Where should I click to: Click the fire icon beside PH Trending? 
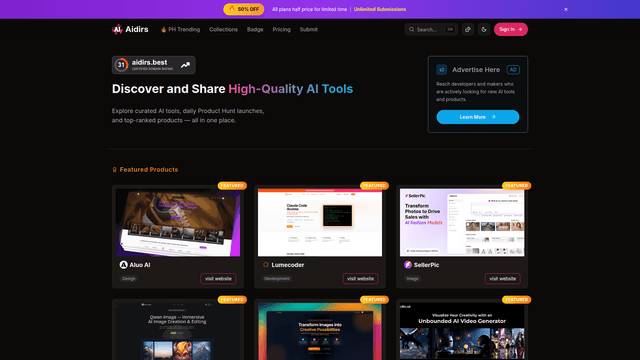tap(163, 29)
